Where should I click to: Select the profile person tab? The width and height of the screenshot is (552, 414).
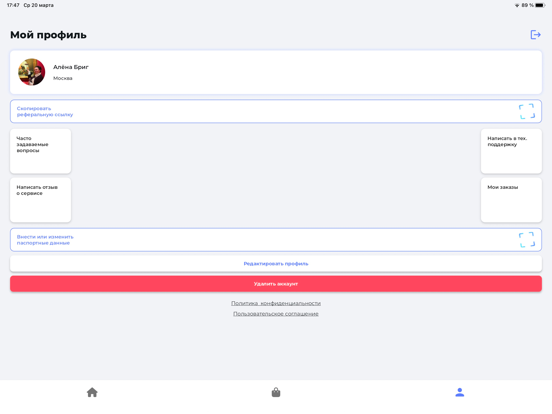[459, 392]
